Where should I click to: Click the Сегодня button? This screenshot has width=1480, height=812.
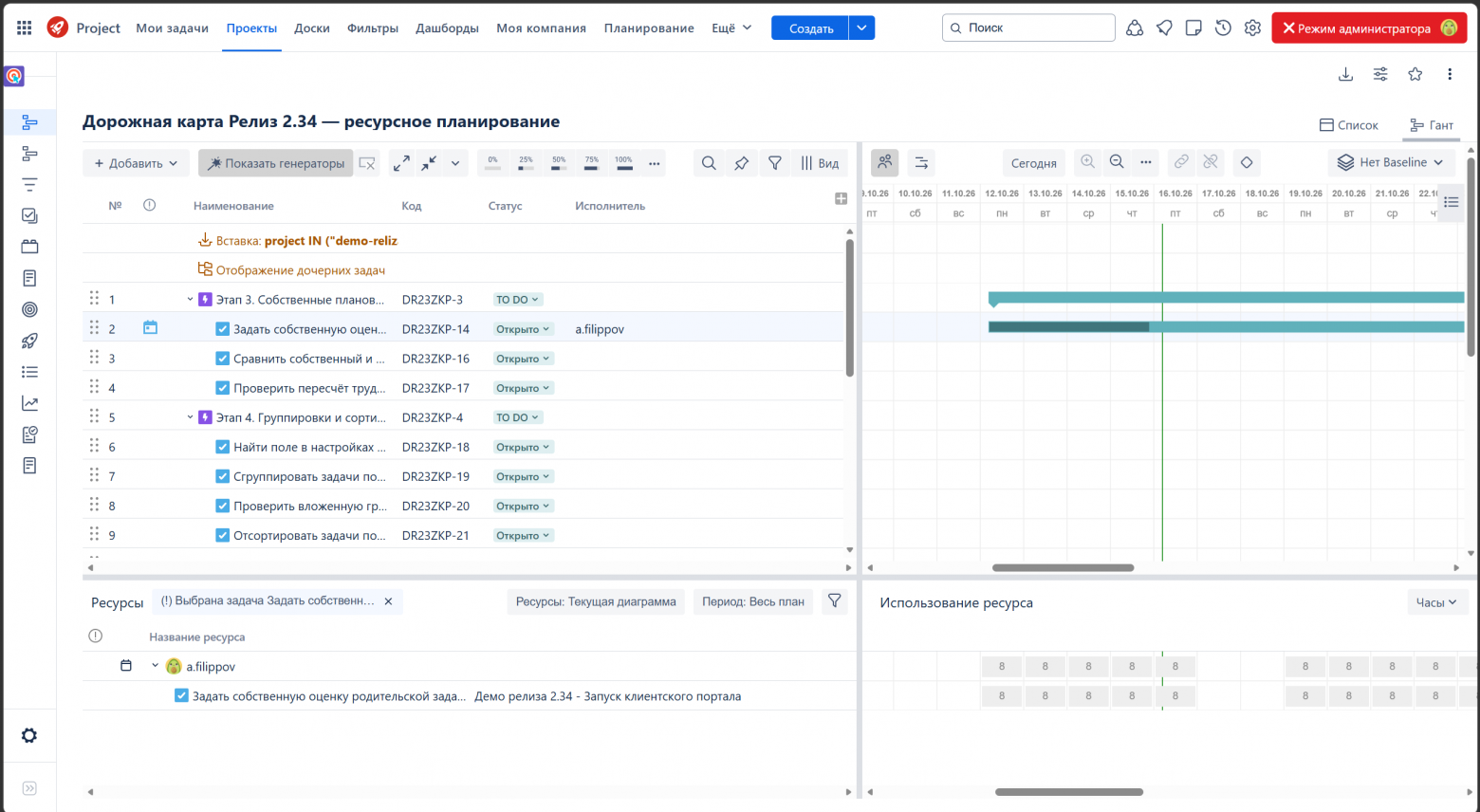coord(1034,163)
